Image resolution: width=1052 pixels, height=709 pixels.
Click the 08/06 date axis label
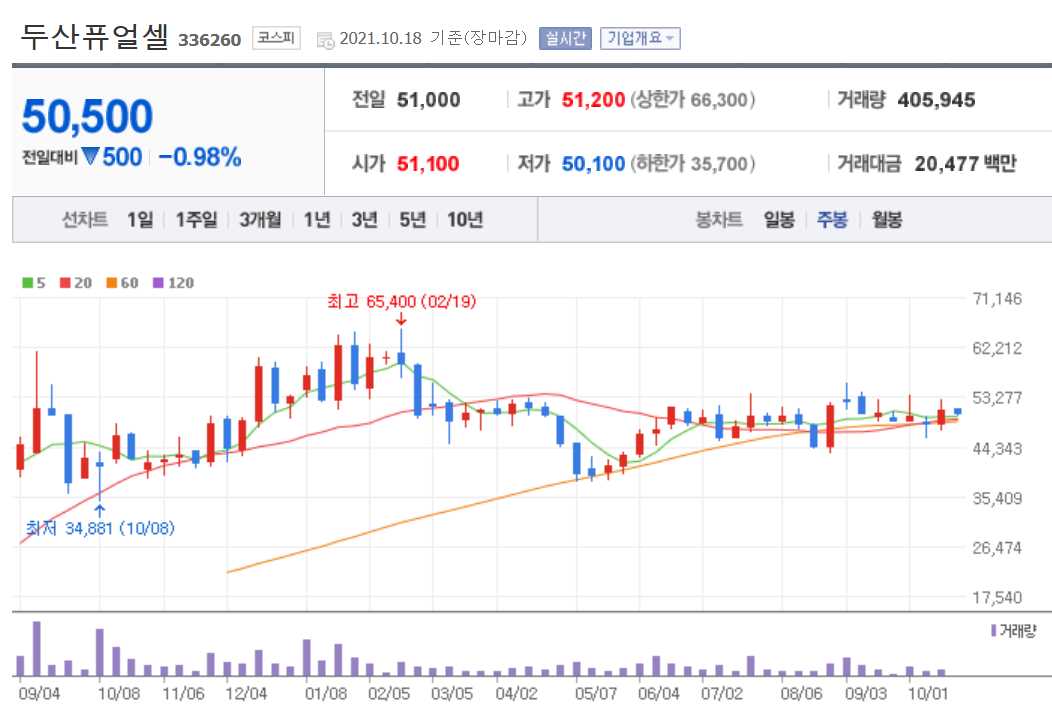coord(801,693)
